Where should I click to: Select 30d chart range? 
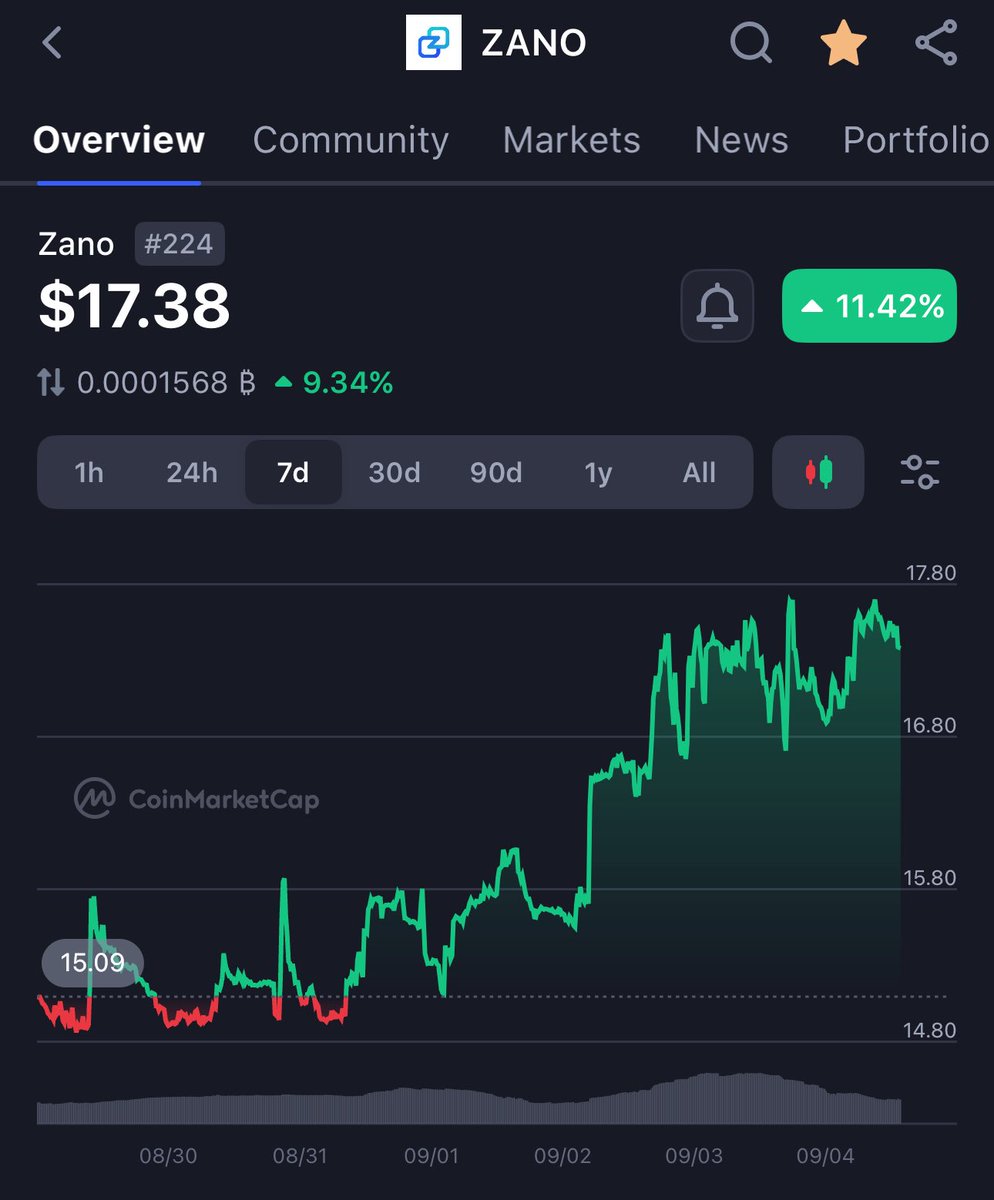tap(394, 472)
